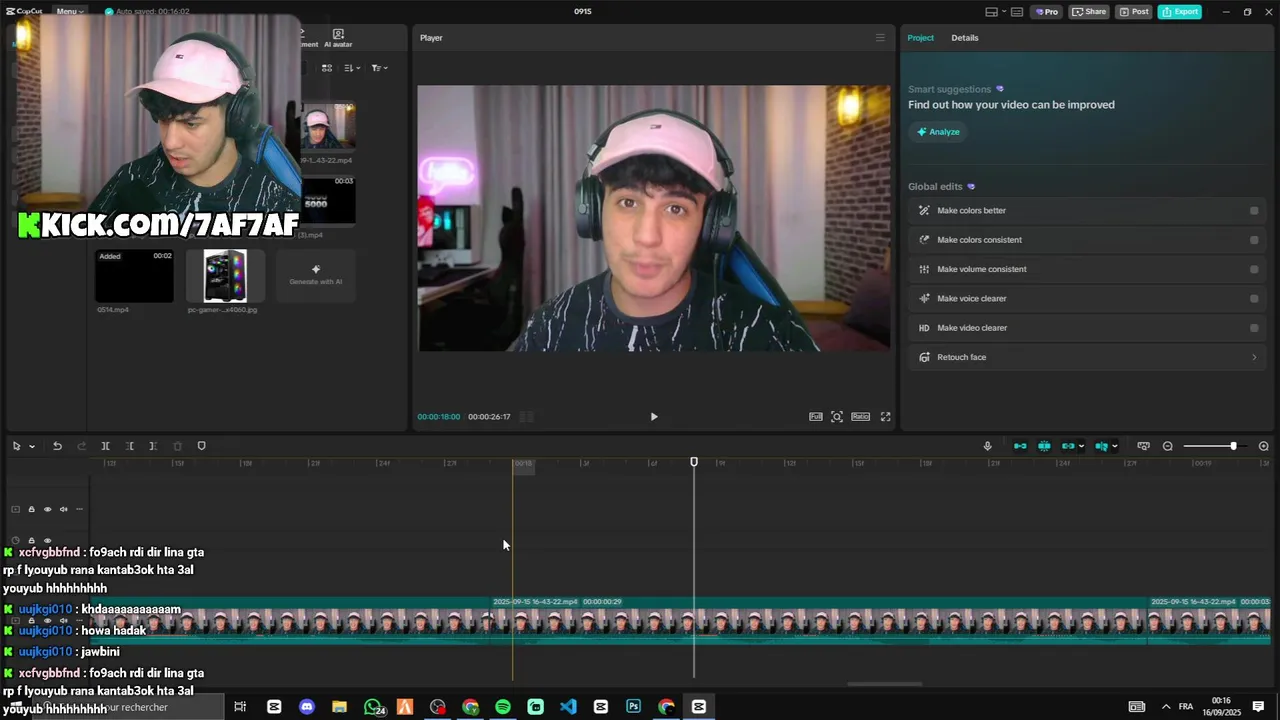Click the Export button
Viewport: 1280px width, 720px height.
pyautogui.click(x=1179, y=12)
